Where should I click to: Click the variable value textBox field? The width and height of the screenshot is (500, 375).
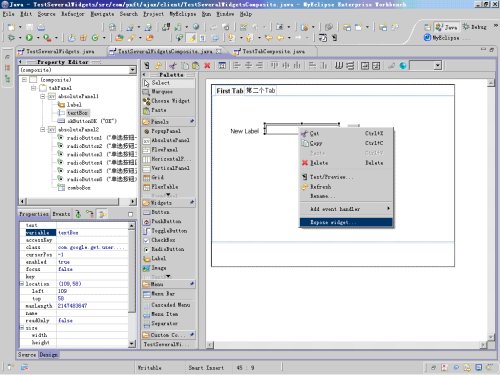coord(93,233)
